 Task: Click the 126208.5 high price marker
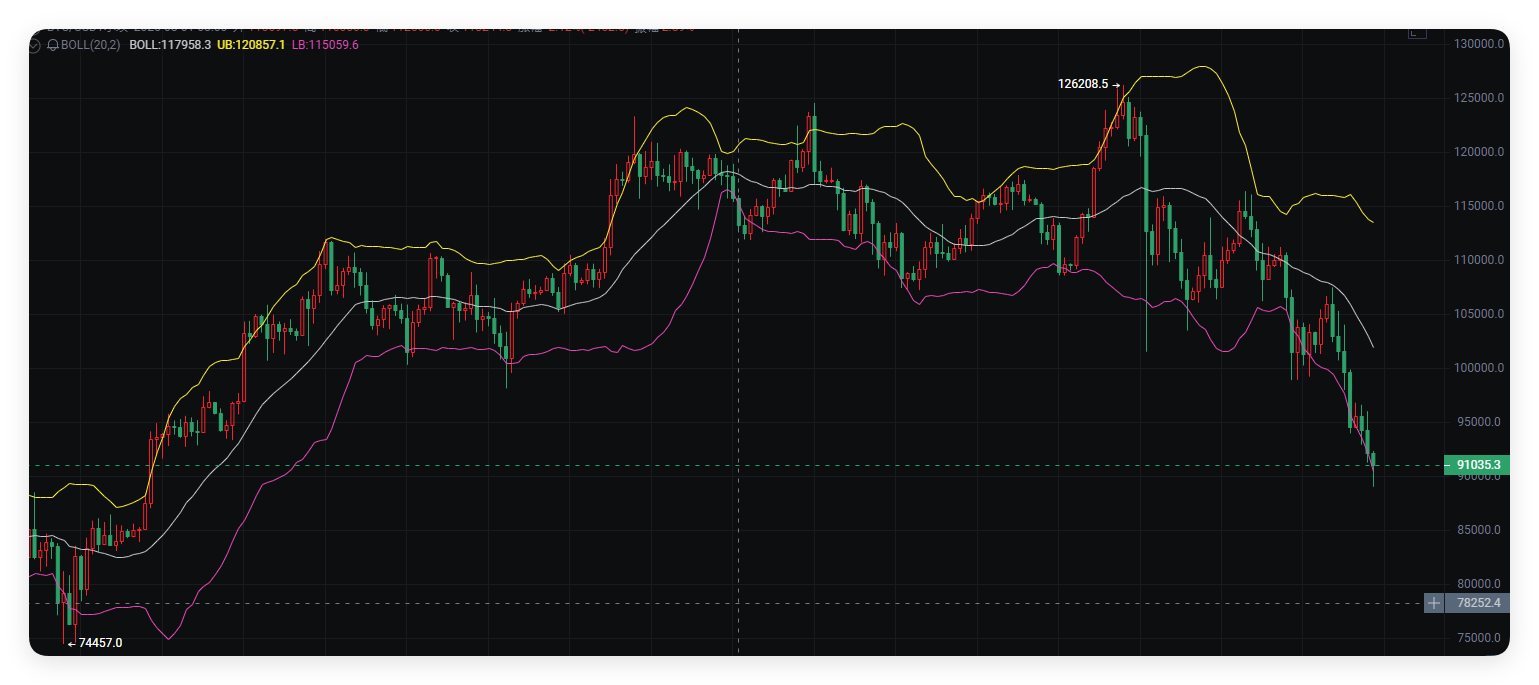(x=1083, y=85)
